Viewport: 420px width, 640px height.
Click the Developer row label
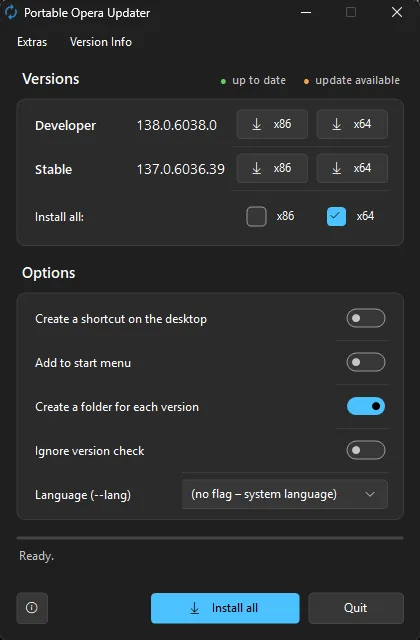[x=65, y=125]
